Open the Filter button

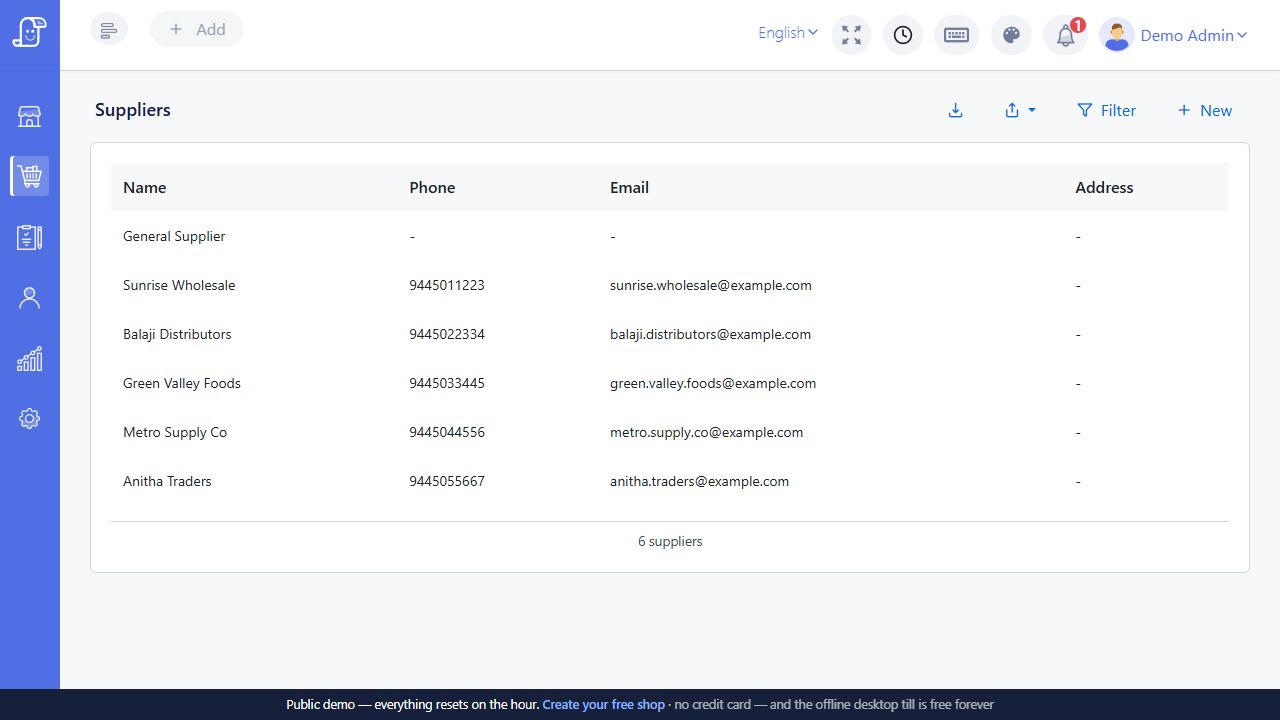point(1107,111)
